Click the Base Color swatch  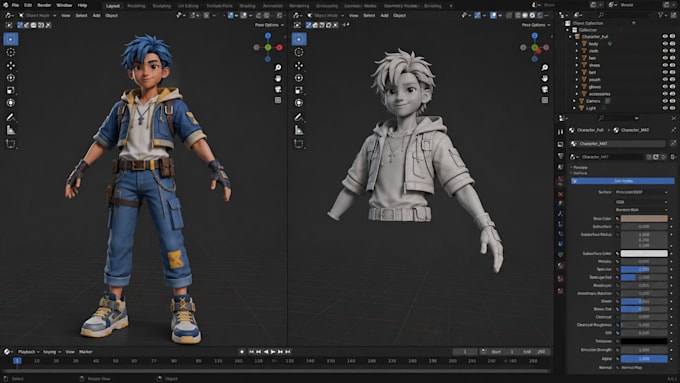[x=644, y=219]
